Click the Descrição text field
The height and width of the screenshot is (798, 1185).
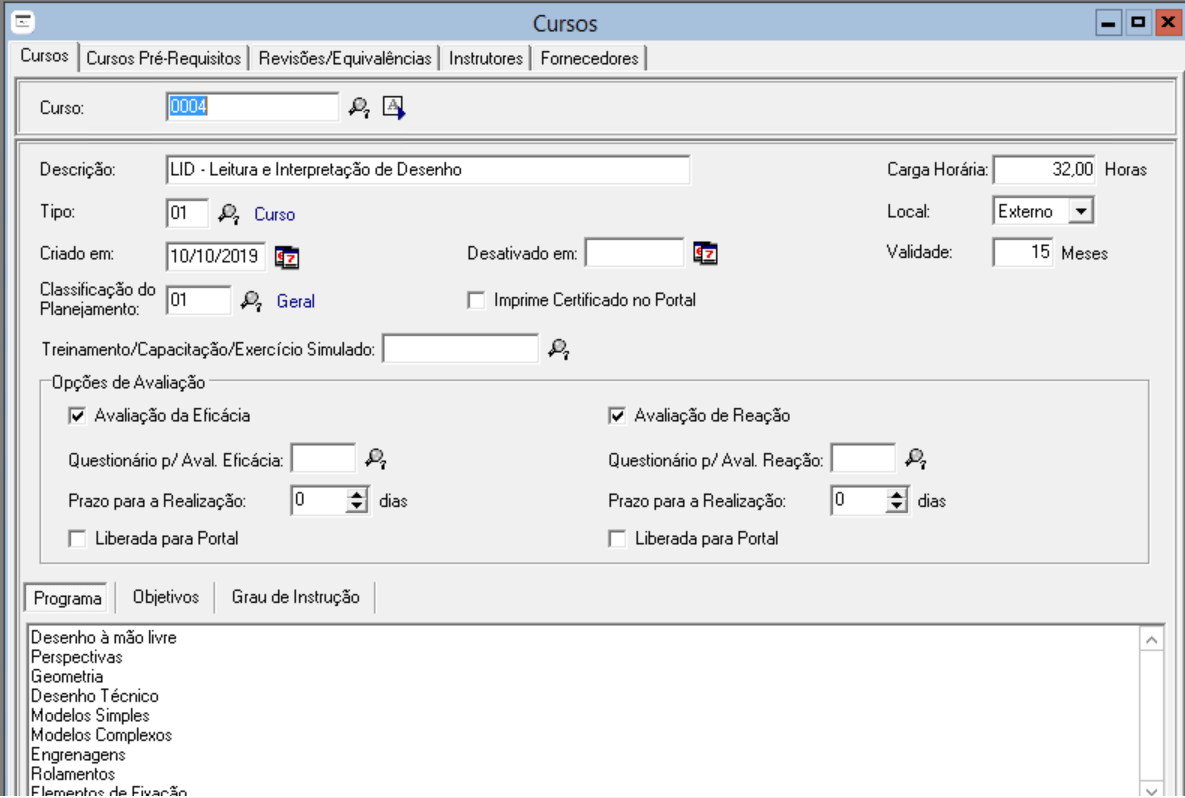pyautogui.click(x=428, y=170)
